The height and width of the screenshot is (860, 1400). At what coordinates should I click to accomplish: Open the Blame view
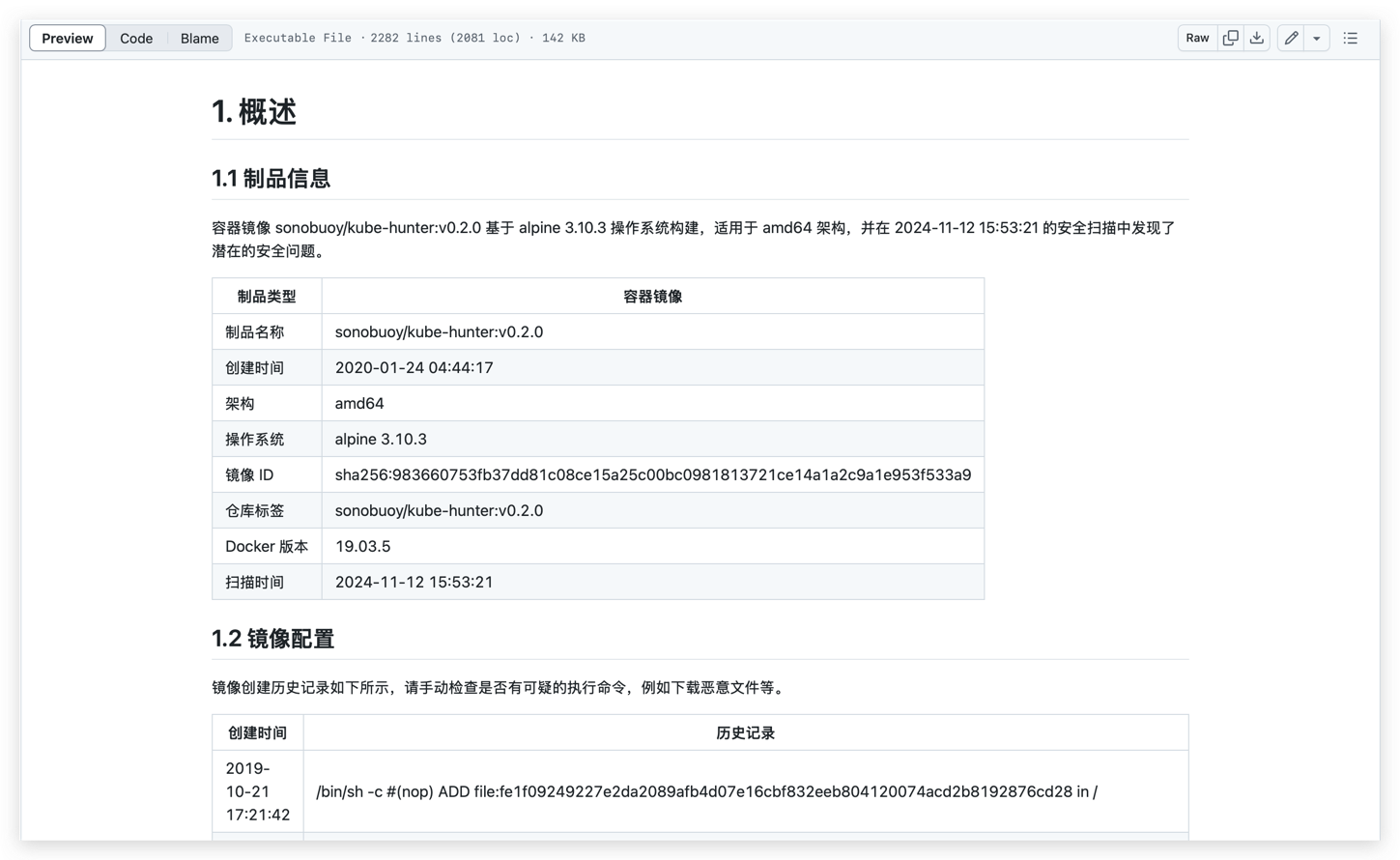(199, 39)
